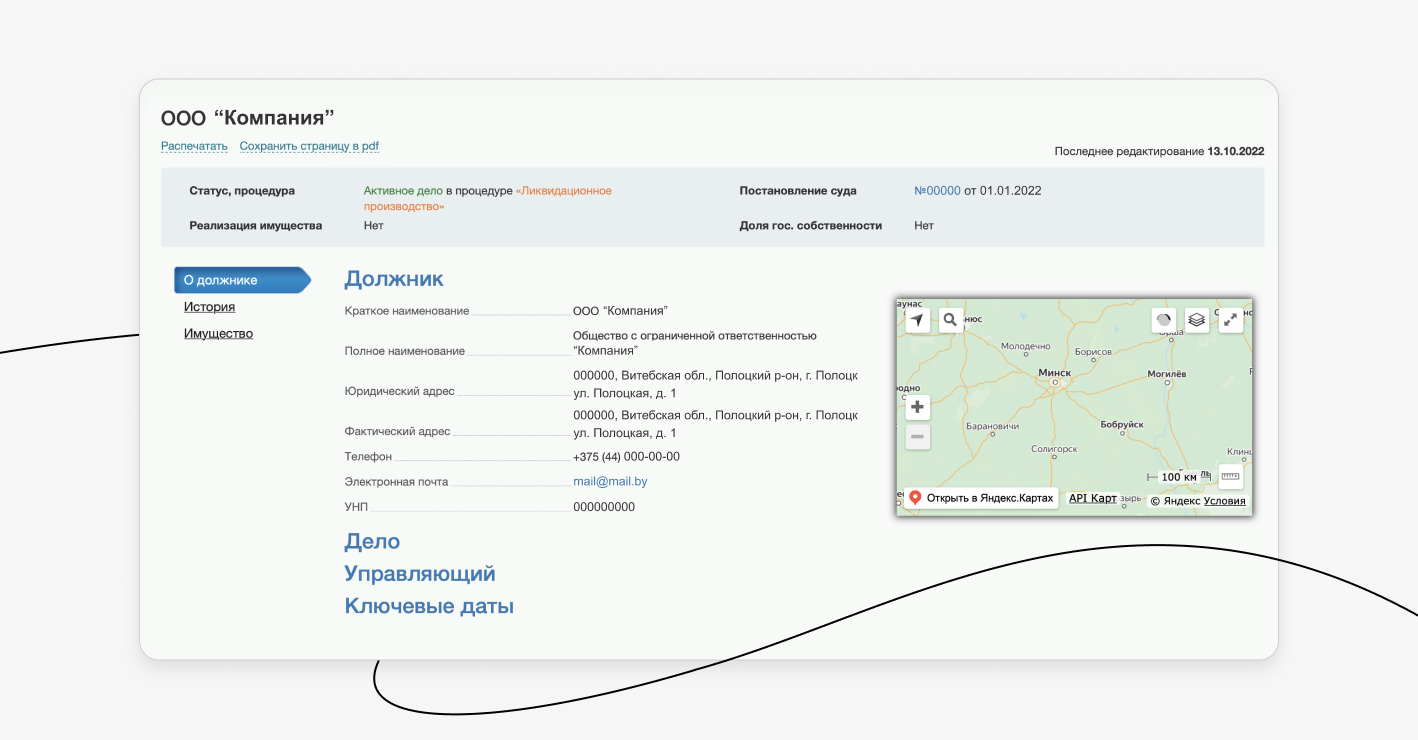Open the История menu item
The width and height of the screenshot is (1418, 740).
[209, 307]
